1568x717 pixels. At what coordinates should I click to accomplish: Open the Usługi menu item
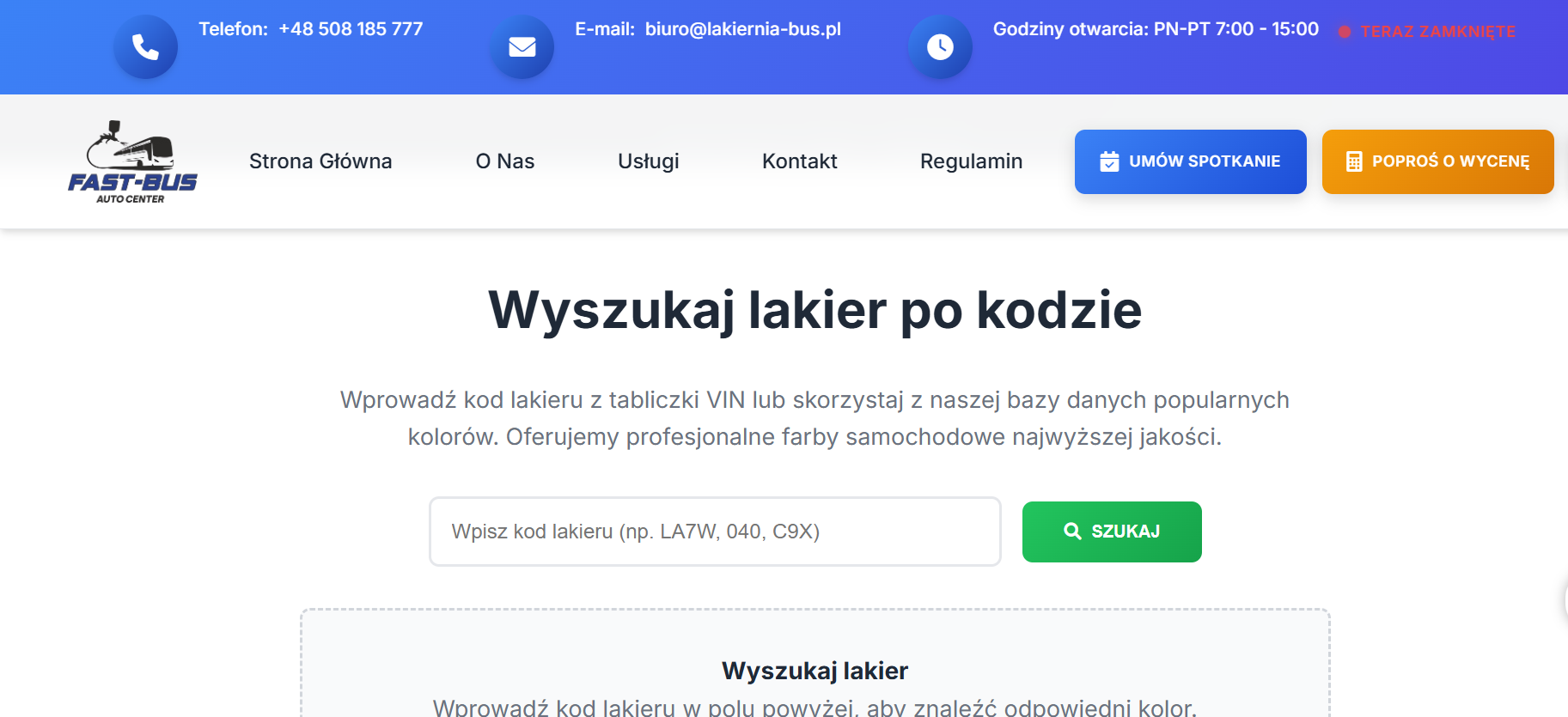(x=649, y=161)
